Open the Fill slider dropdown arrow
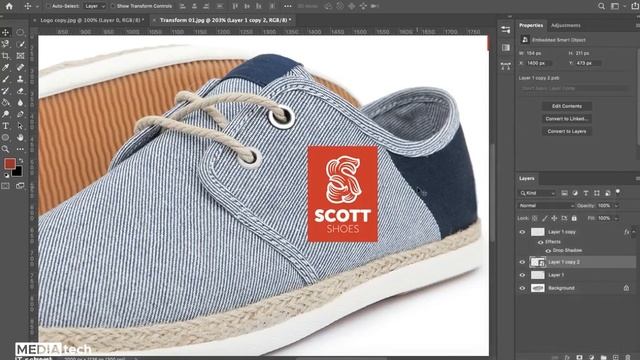The height and width of the screenshot is (360, 640). pyautogui.click(x=616, y=218)
